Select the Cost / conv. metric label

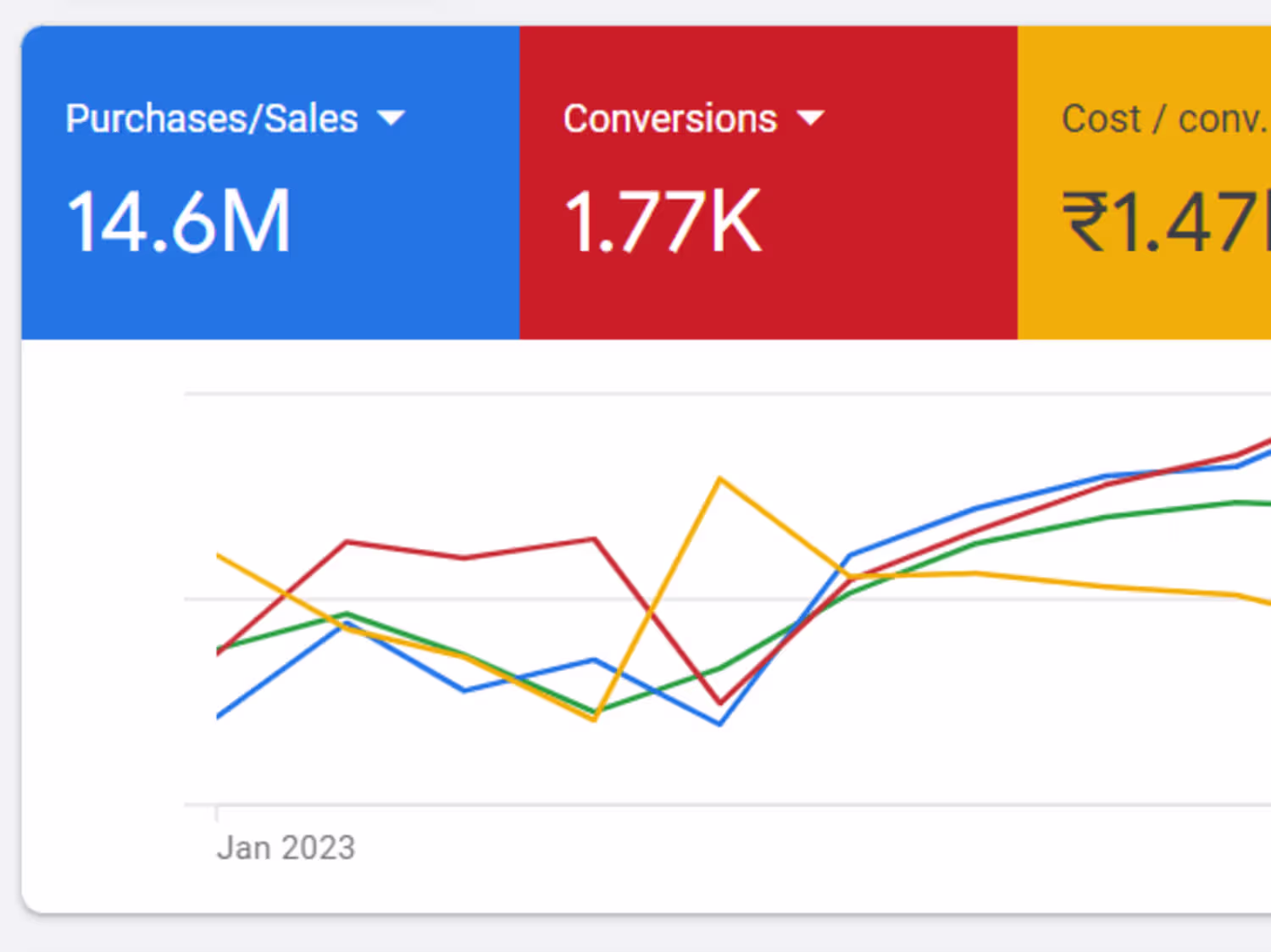click(x=1163, y=119)
